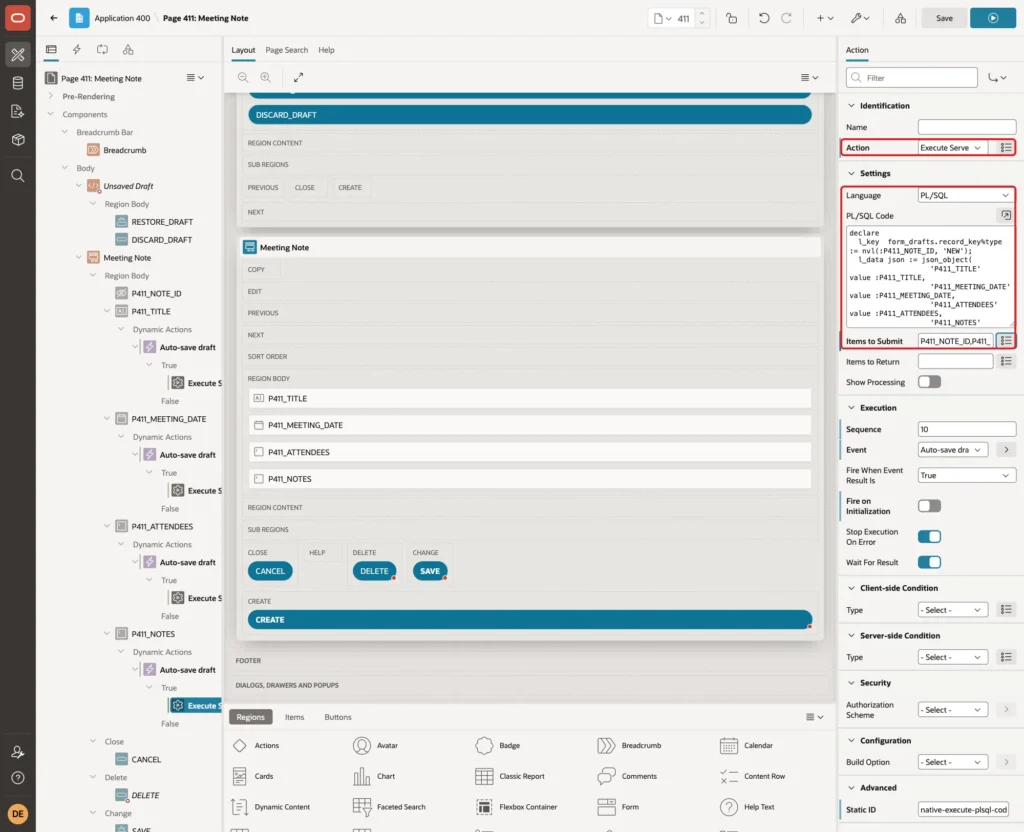Open the help question mark icon
Viewport: 1024px width, 832px height.
click(x=18, y=778)
